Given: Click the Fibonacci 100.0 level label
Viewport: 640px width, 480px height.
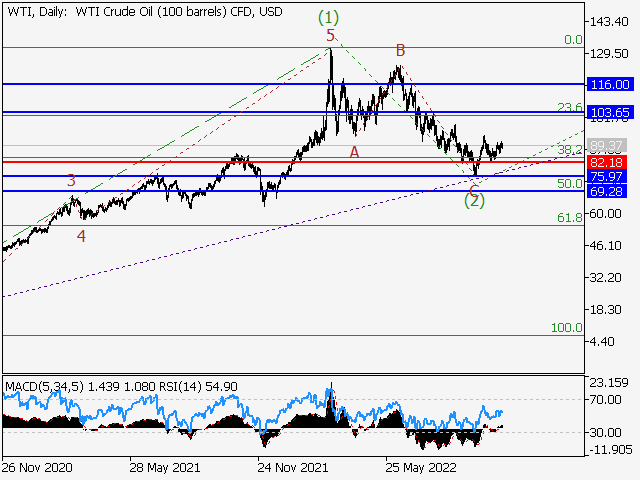Looking at the screenshot, I should (x=567, y=328).
